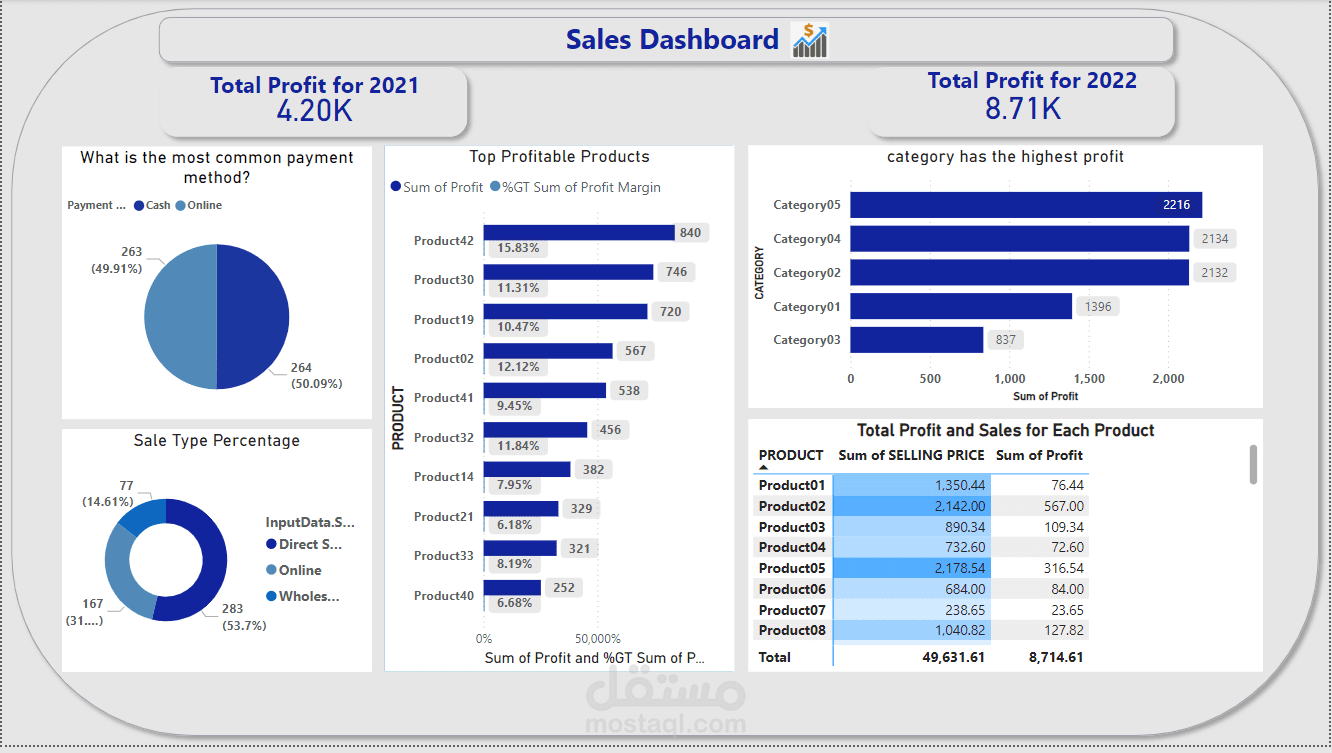
Task: Select the Product06 table row label
Action: click(792, 589)
